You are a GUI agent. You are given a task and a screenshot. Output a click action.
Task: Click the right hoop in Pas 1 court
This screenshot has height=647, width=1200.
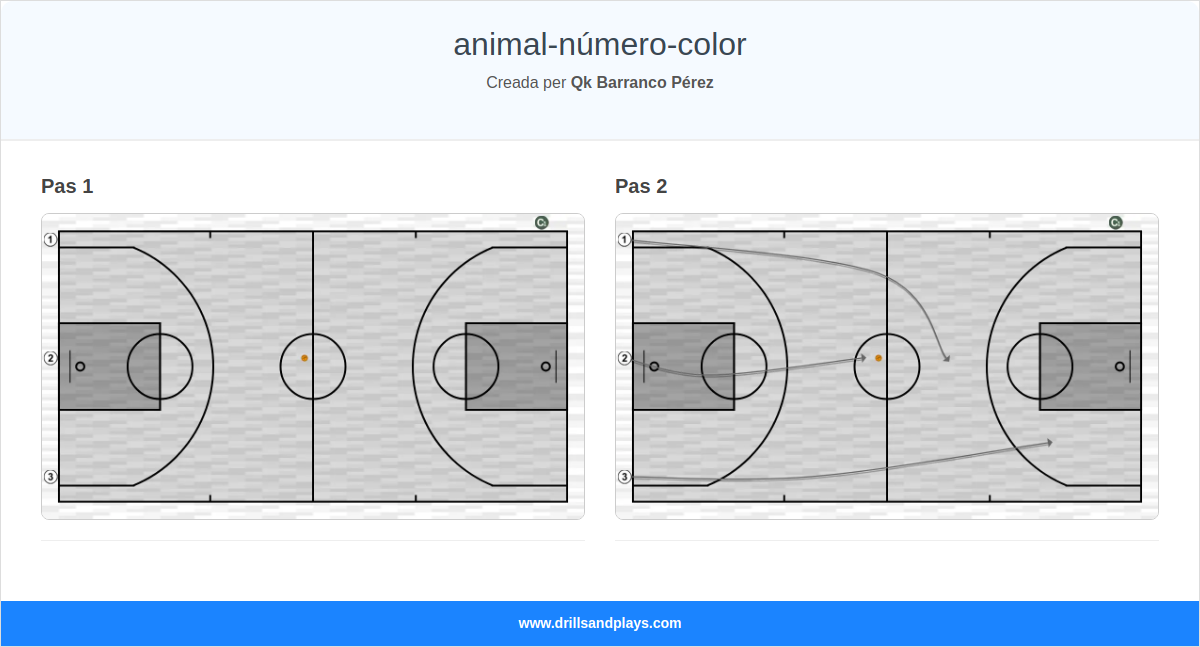tap(545, 366)
